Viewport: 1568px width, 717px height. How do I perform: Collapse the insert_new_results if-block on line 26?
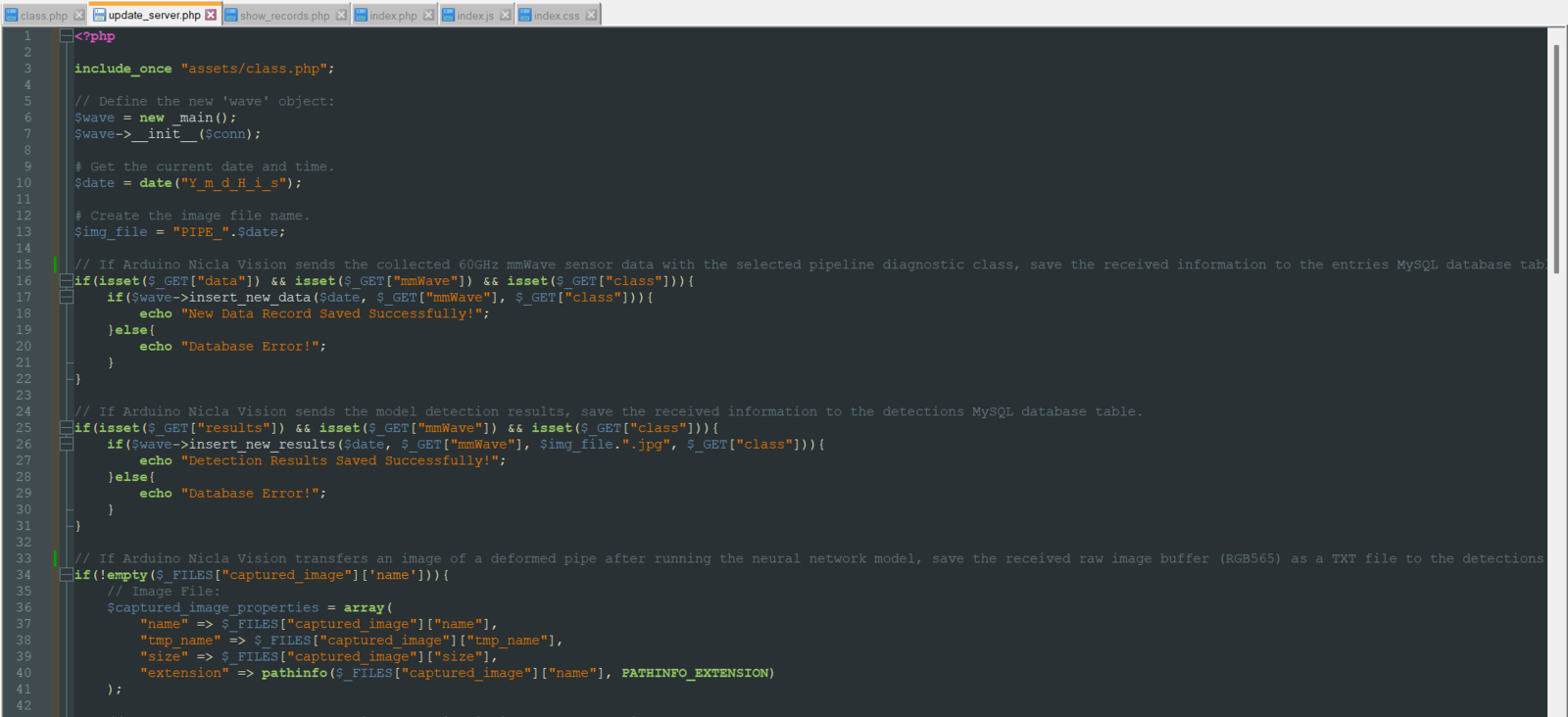click(66, 445)
